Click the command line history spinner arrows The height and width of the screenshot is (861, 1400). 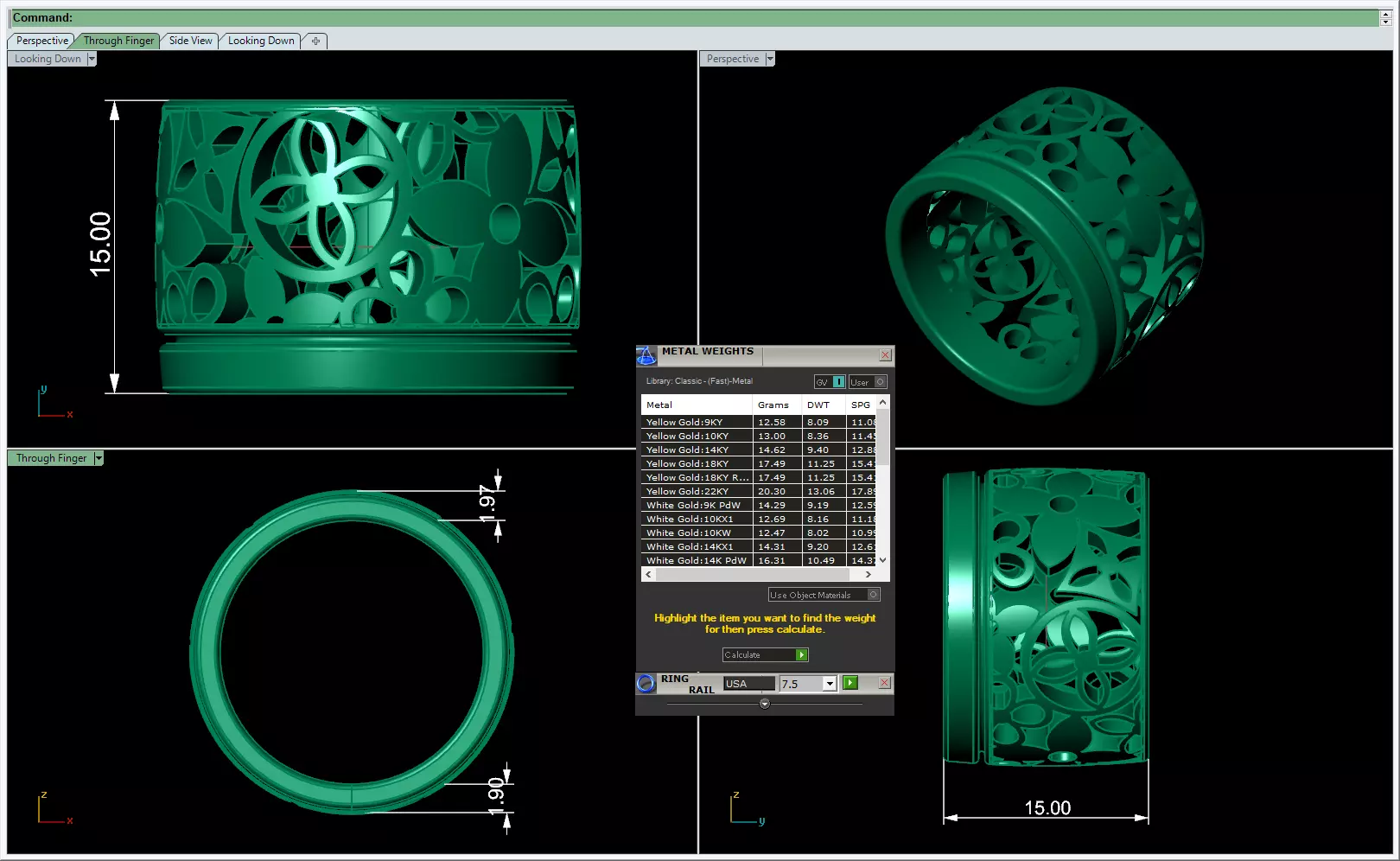tap(1386, 17)
